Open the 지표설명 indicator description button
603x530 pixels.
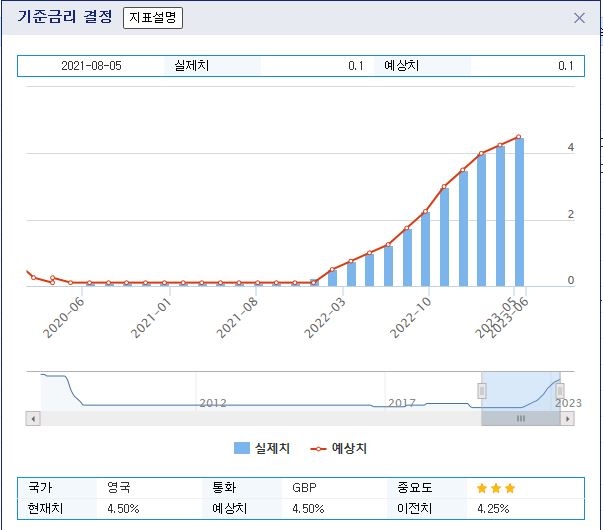click(x=153, y=18)
